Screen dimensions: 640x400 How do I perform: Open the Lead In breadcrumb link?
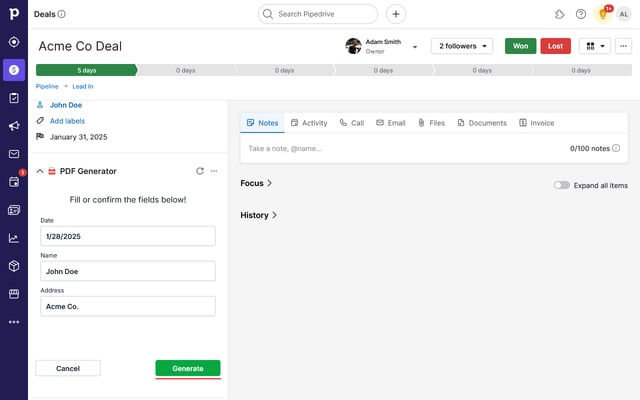[83, 87]
